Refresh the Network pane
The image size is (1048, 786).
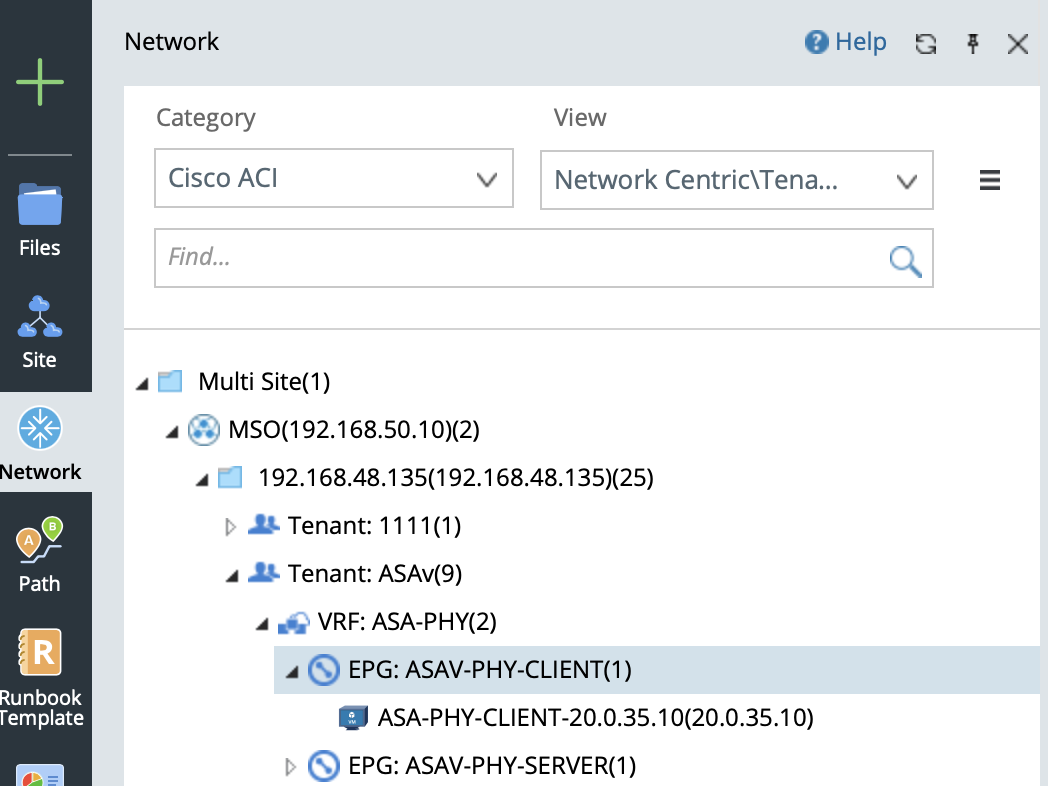926,43
